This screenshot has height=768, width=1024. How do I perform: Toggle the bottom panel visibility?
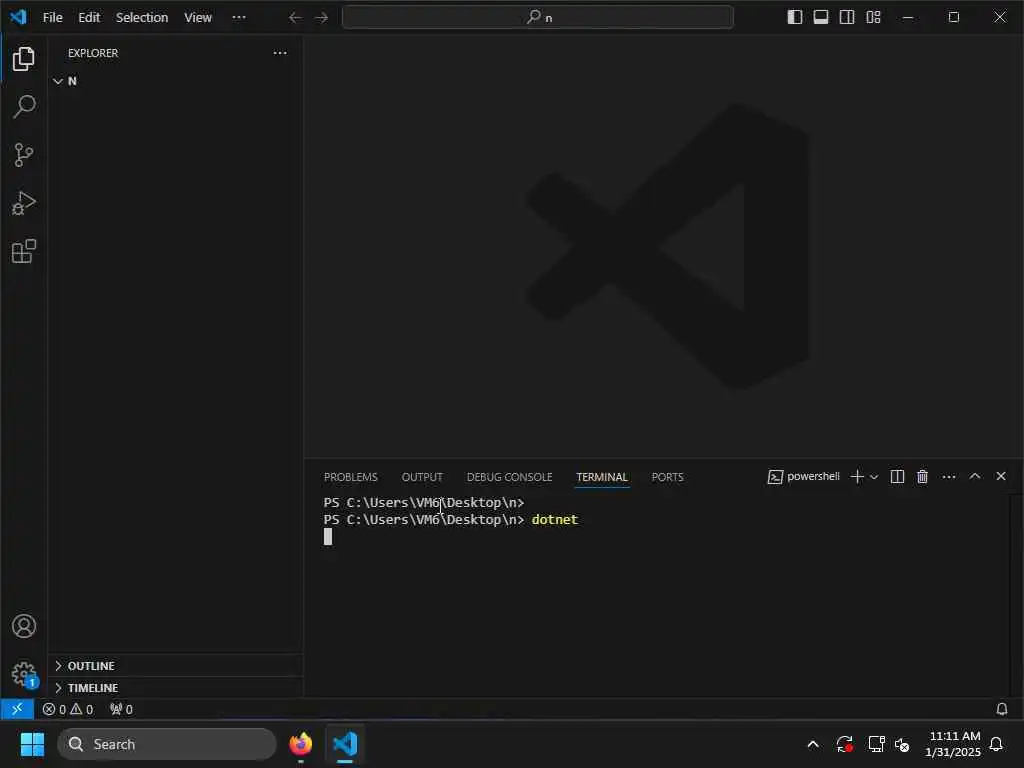pyautogui.click(x=820, y=17)
